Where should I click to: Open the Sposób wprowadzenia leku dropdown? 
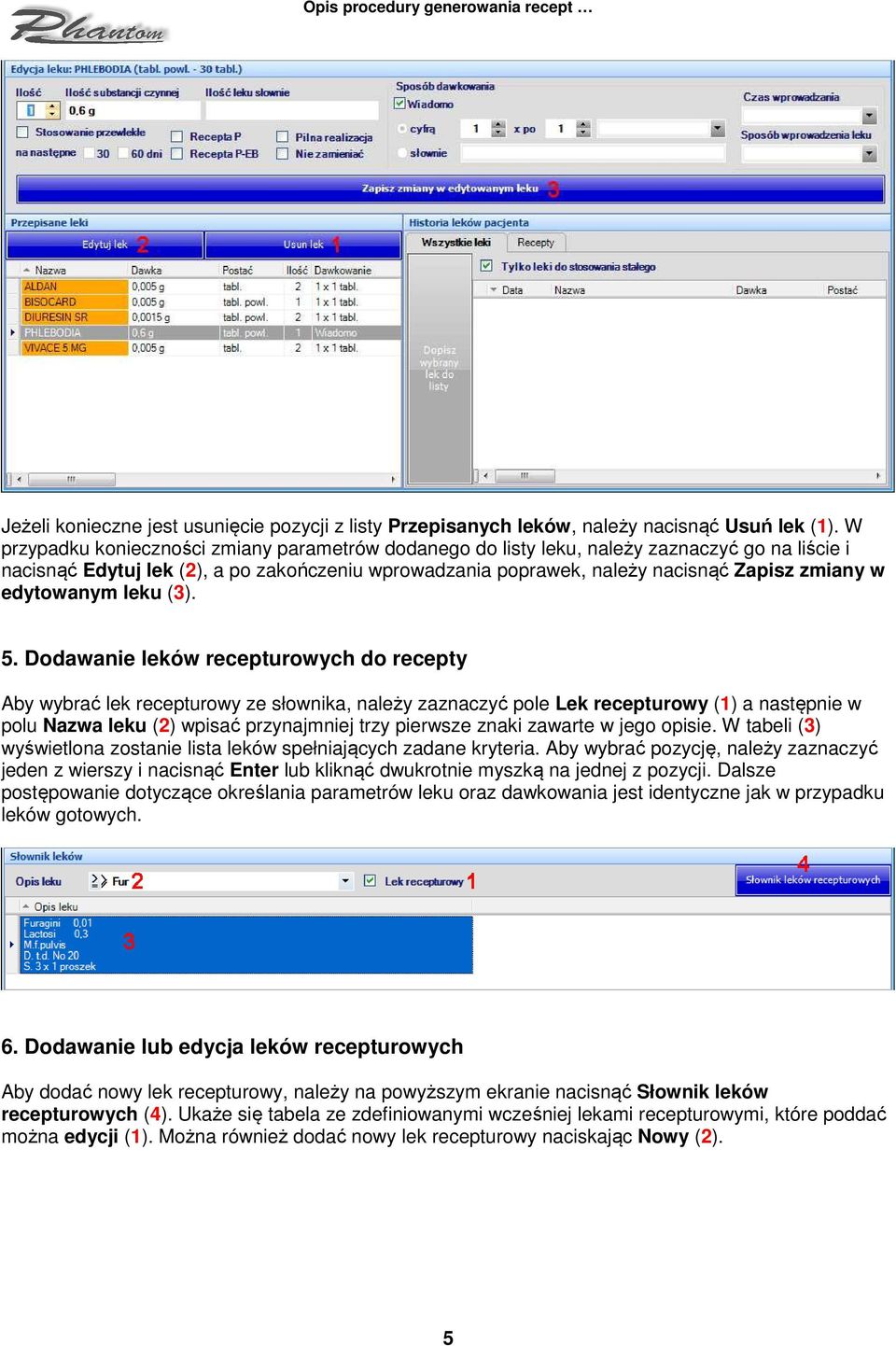point(869,153)
